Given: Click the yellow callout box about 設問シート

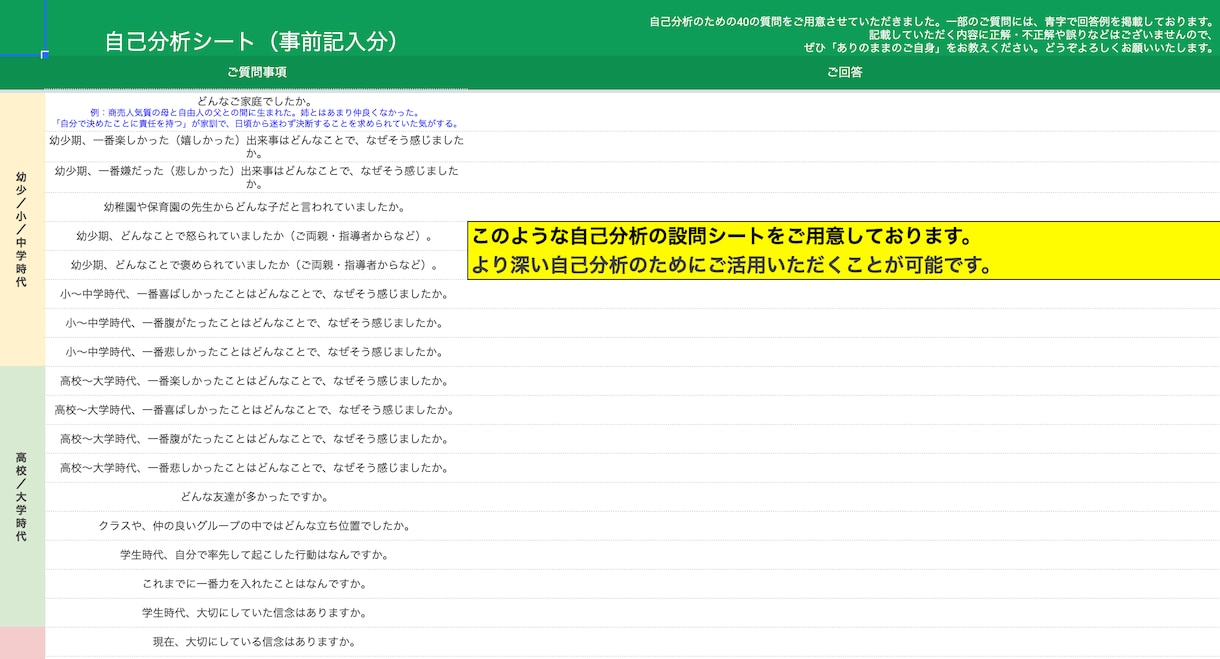Looking at the screenshot, I should pos(844,250).
